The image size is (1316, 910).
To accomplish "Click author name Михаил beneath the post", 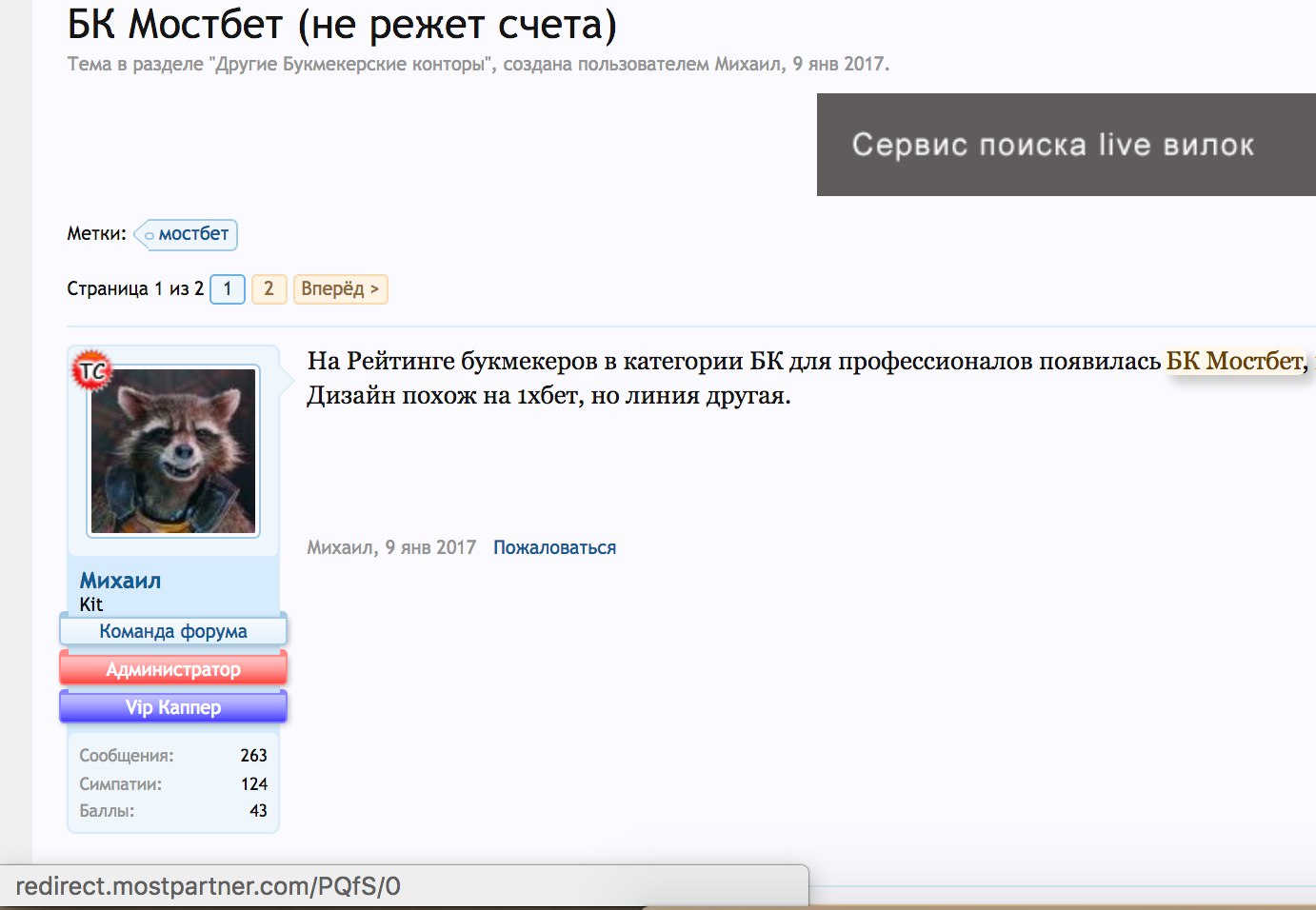I will click(x=340, y=547).
